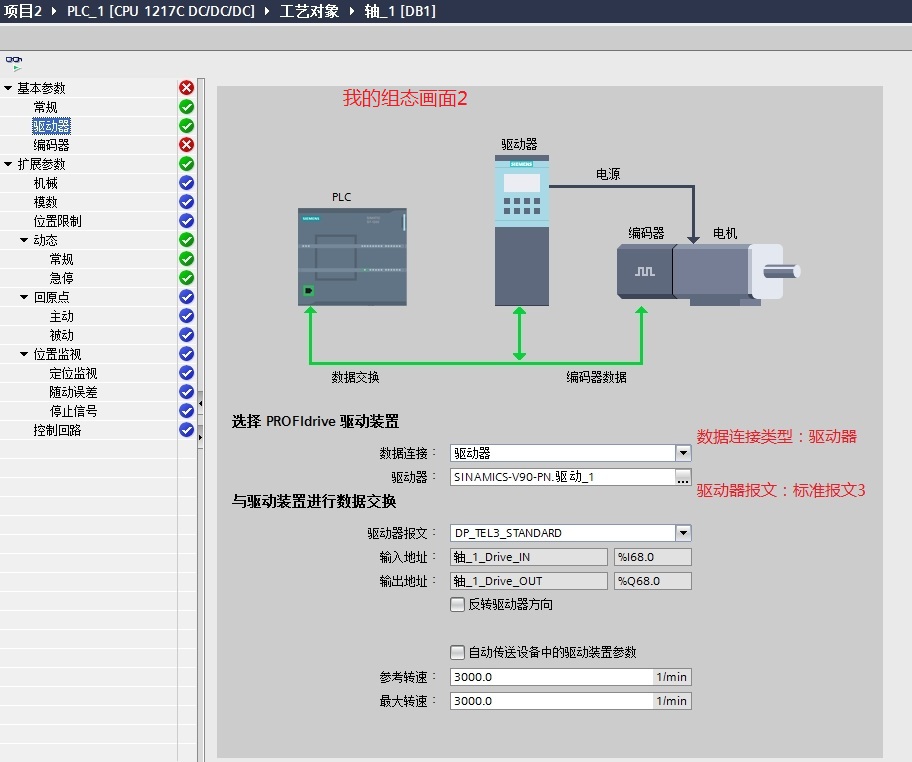Image resolution: width=912 pixels, height=762 pixels.
Task: Click the motor image in the diagram
Action: click(x=735, y=270)
